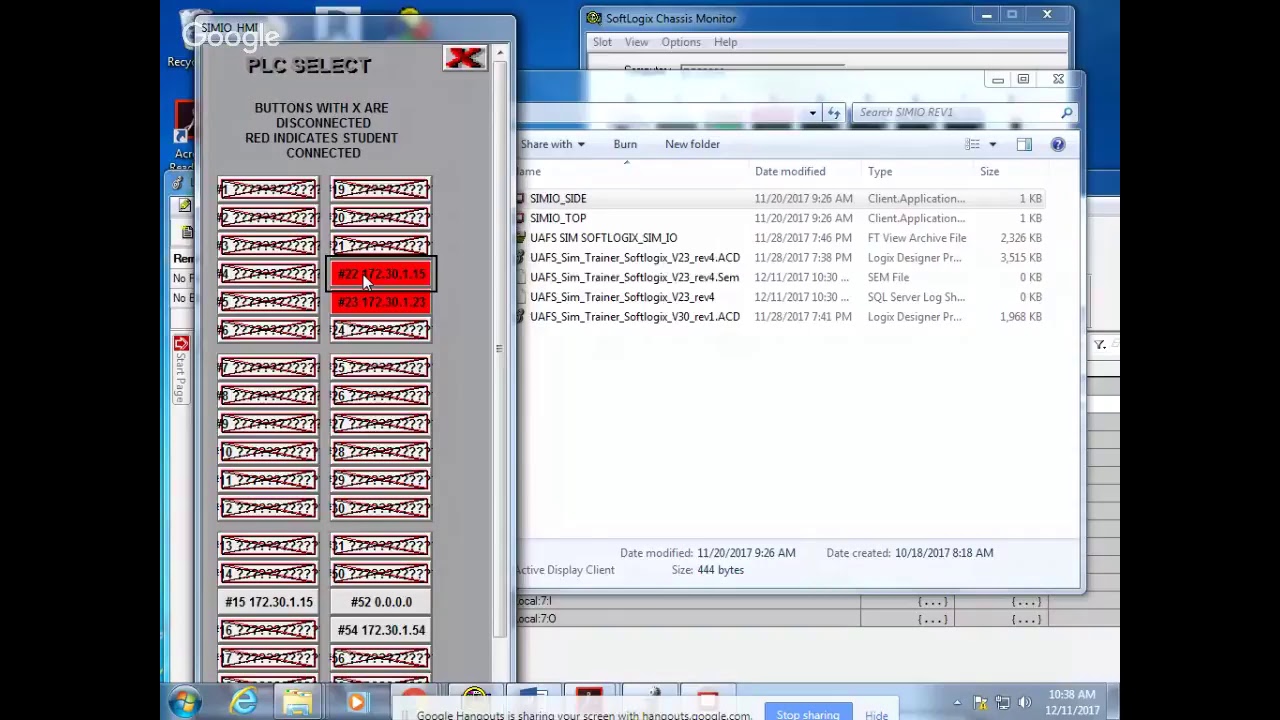Open address bar history dropdown
This screenshot has height=720, width=1280.
[x=812, y=113]
